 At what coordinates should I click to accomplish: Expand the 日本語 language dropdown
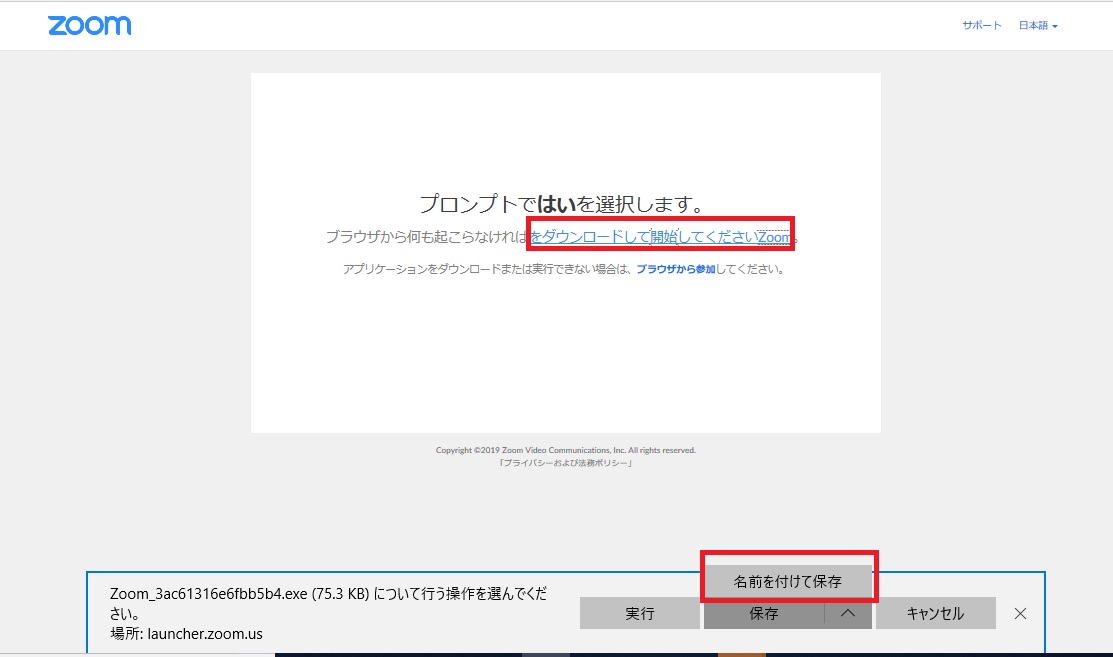[x=1037, y=26]
